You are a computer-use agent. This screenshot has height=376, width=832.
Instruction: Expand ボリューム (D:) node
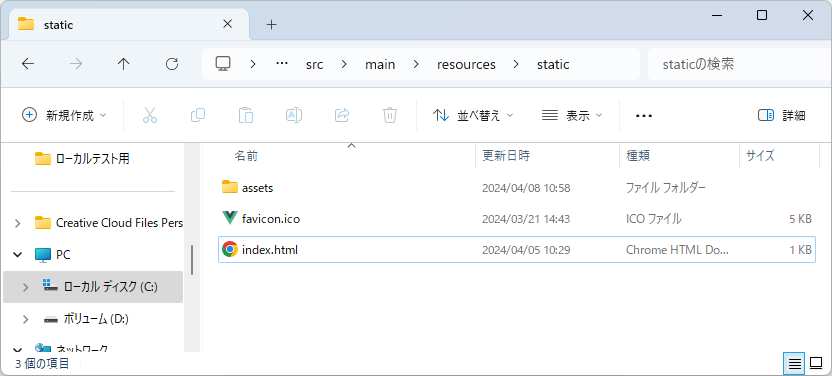(x=25, y=319)
